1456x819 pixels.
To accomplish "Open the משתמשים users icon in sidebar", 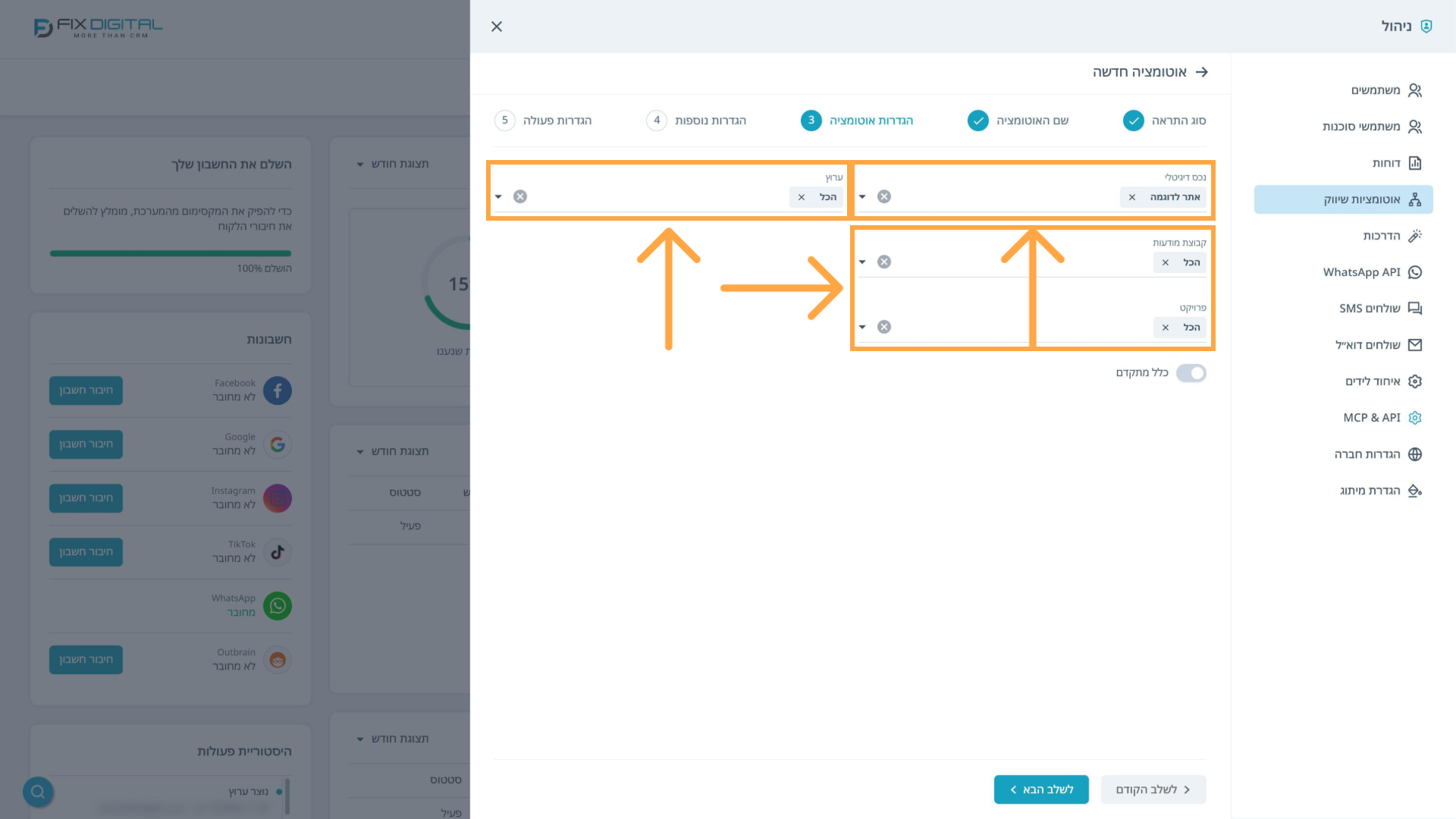I will click(x=1415, y=90).
